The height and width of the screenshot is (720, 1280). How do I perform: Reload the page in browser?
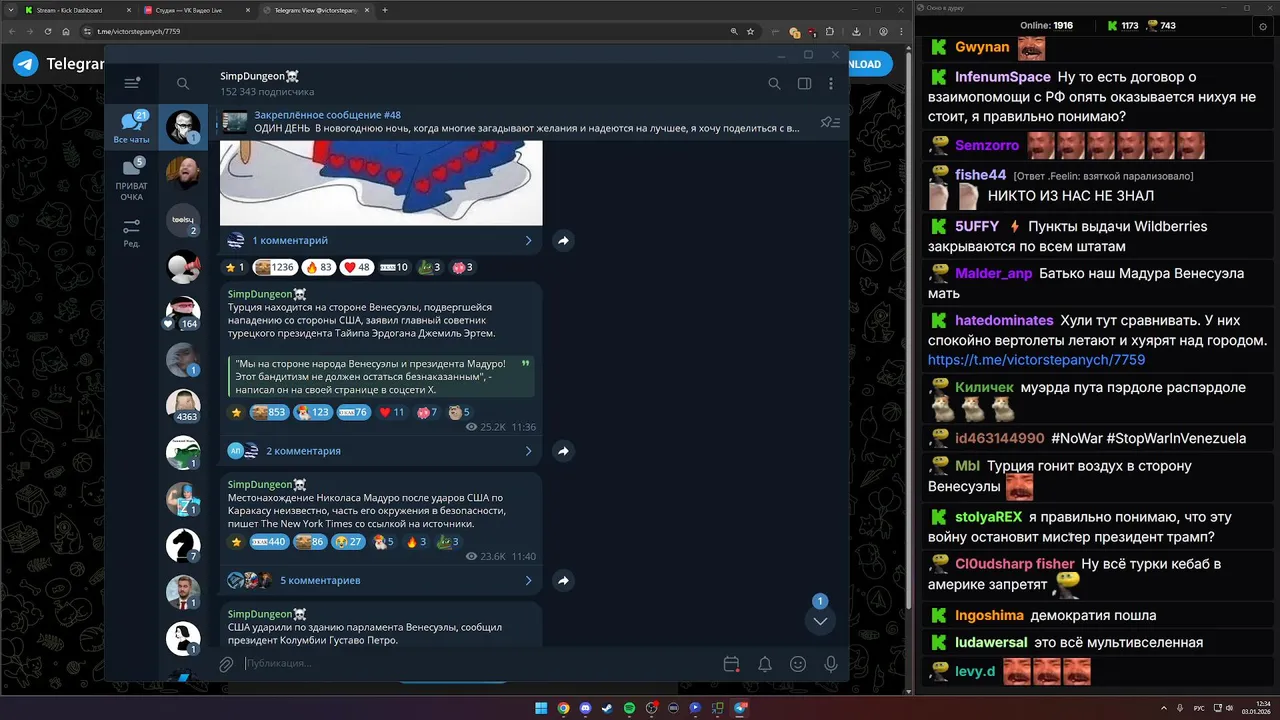click(x=48, y=31)
